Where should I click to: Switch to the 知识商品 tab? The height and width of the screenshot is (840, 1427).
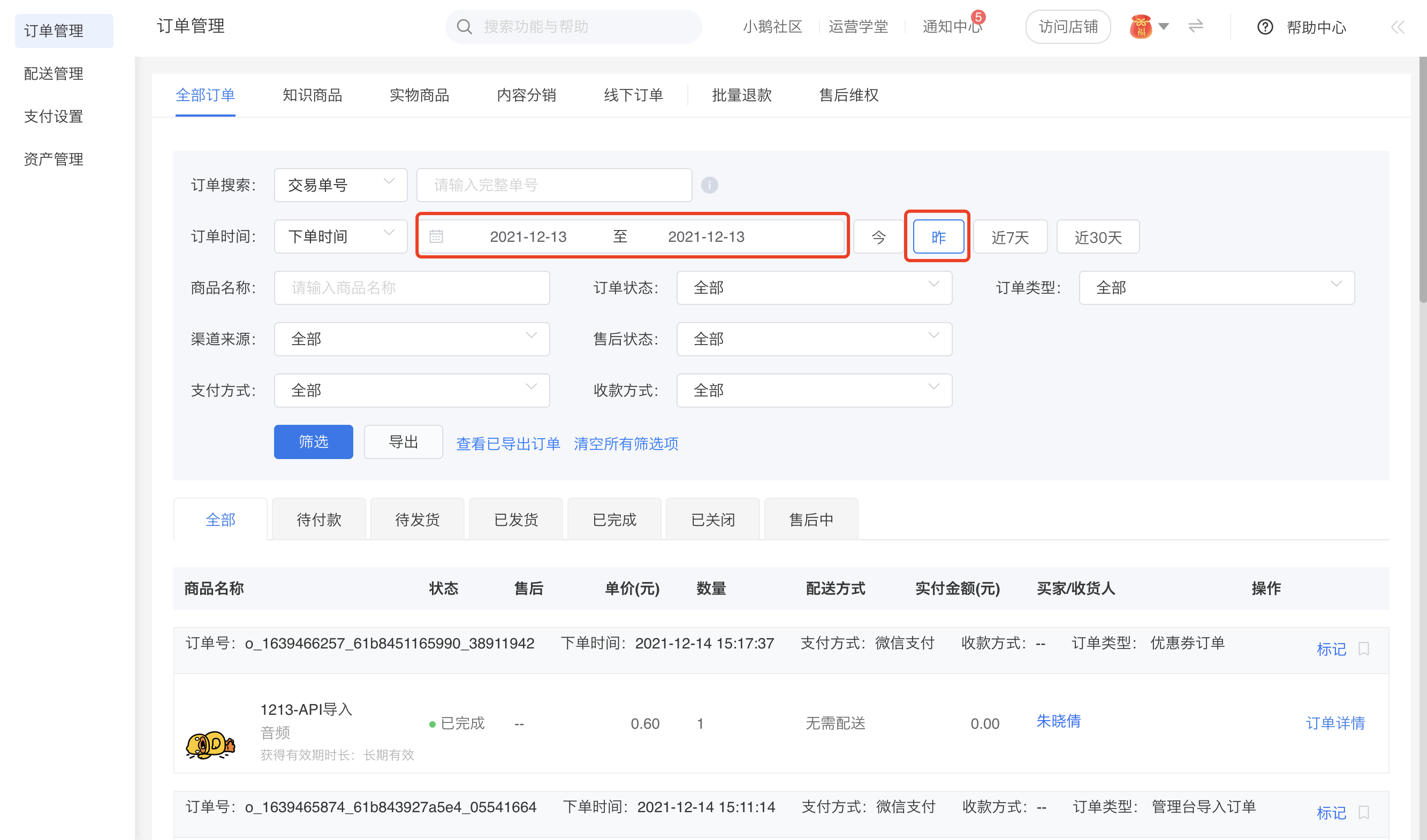tap(312, 95)
